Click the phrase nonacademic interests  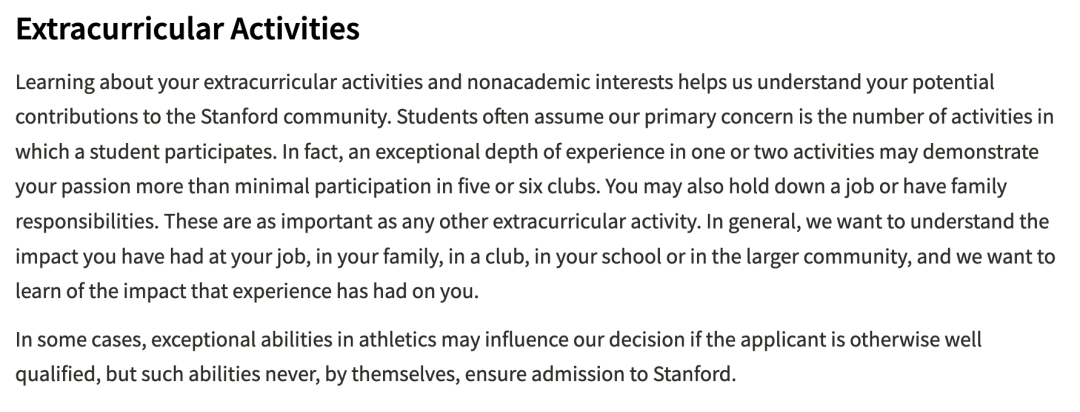coord(570,82)
